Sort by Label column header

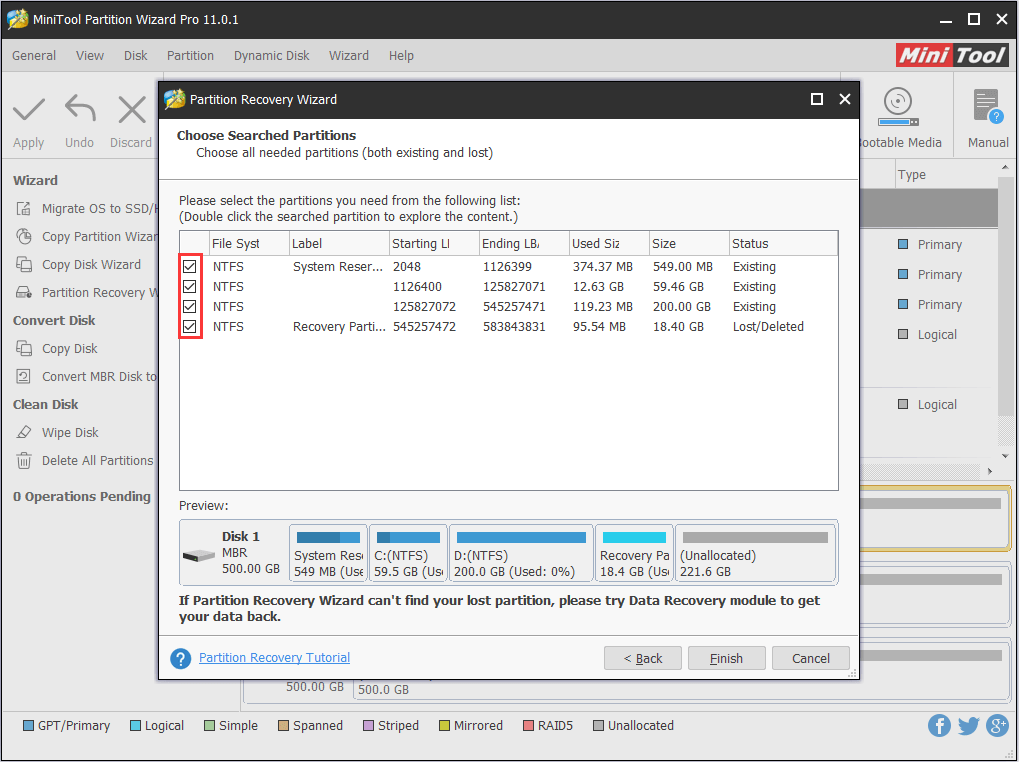339,244
